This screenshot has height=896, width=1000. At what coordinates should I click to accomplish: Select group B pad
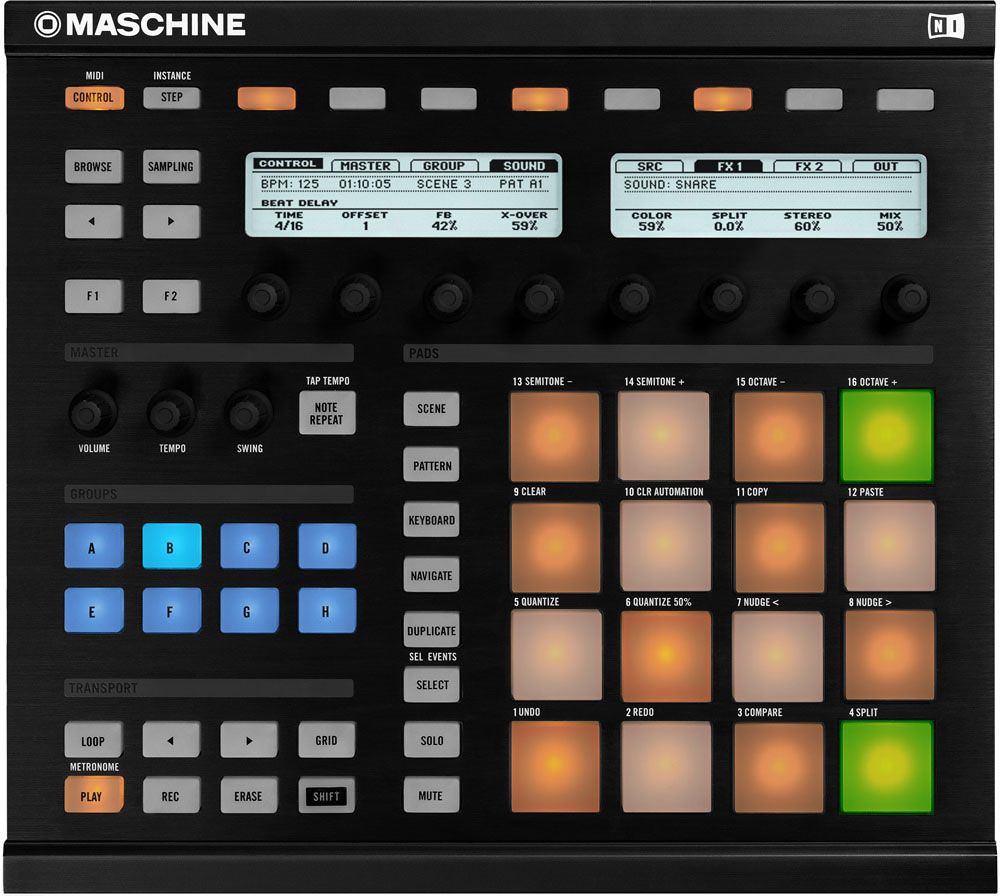click(171, 547)
